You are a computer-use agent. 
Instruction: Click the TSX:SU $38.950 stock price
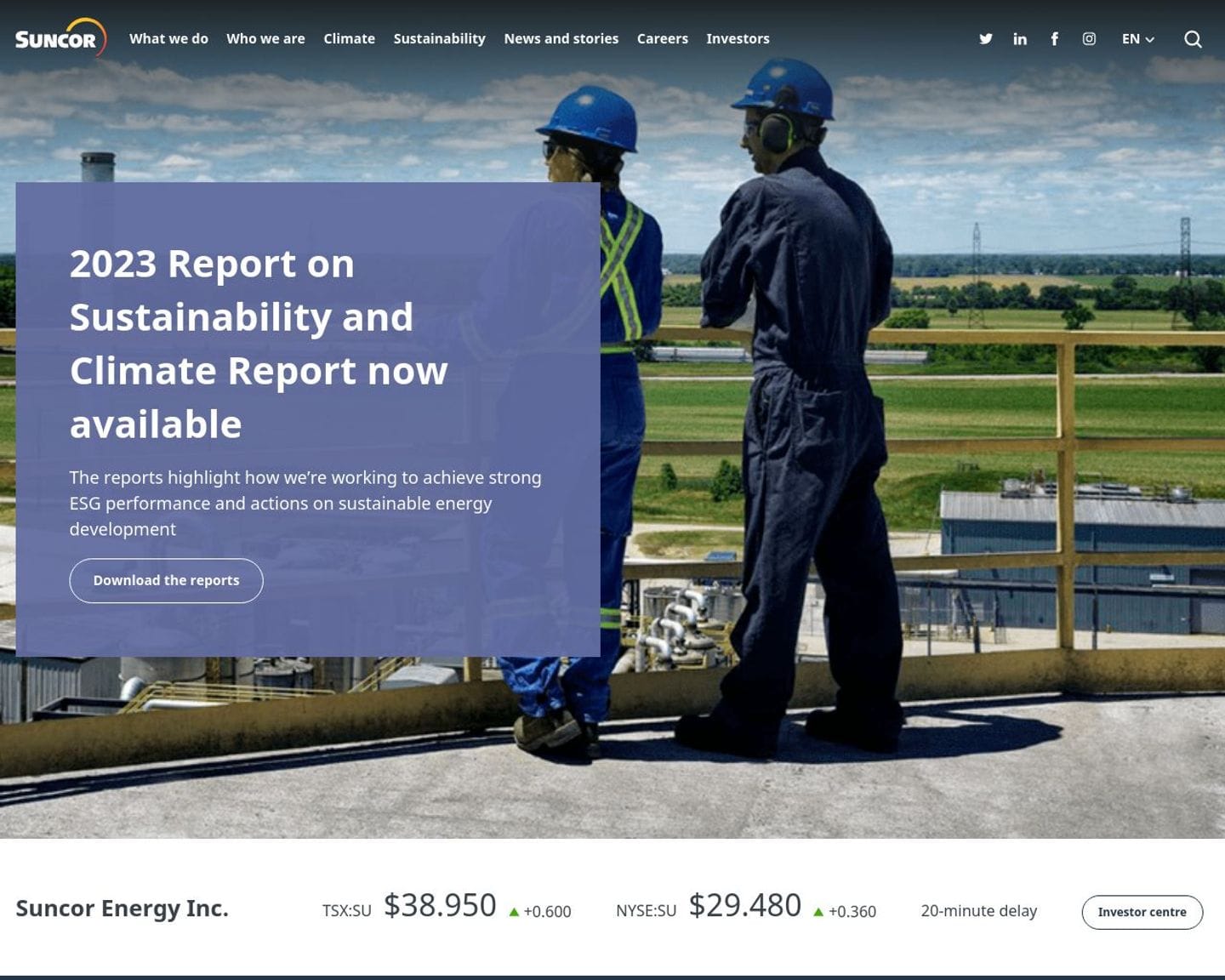pos(440,906)
